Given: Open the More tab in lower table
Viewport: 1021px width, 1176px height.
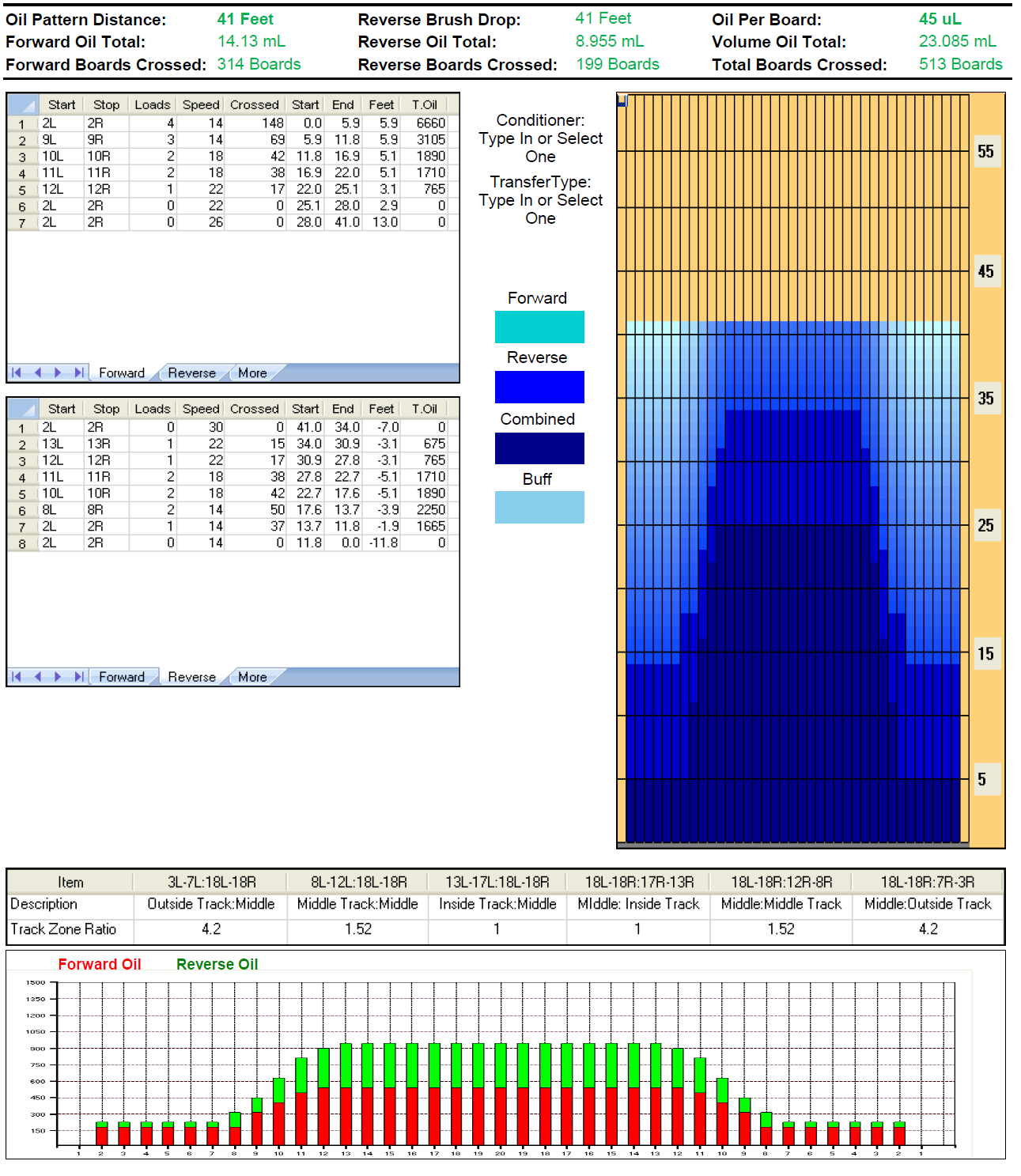Looking at the screenshot, I should click(252, 678).
